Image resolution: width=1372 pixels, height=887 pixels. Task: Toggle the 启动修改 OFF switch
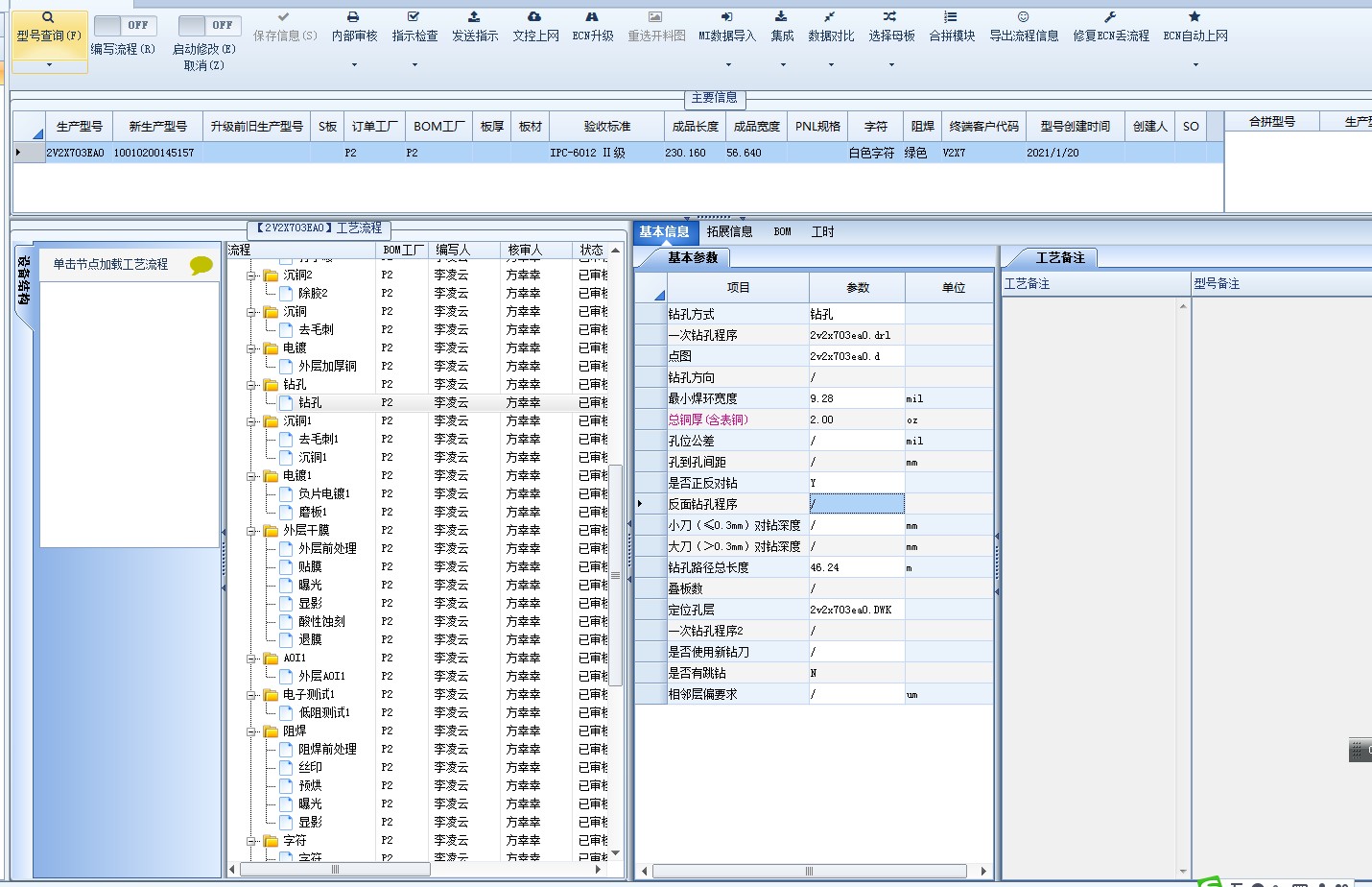click(207, 25)
